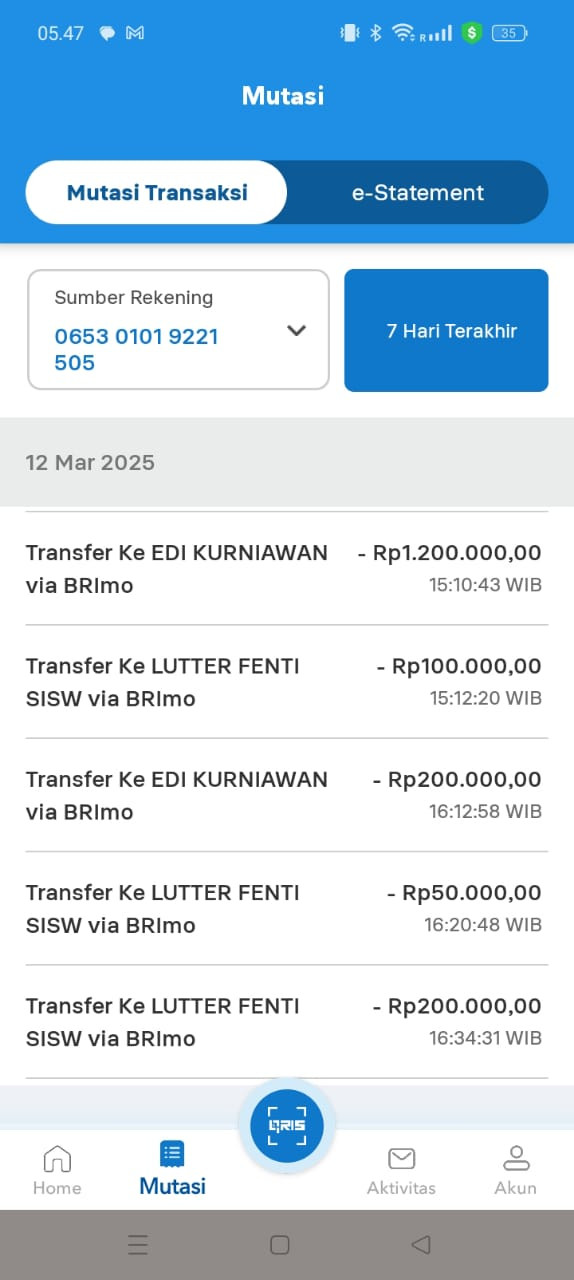The height and width of the screenshot is (1280, 574).
Task: Tap the Android back triangle button
Action: (421, 1244)
